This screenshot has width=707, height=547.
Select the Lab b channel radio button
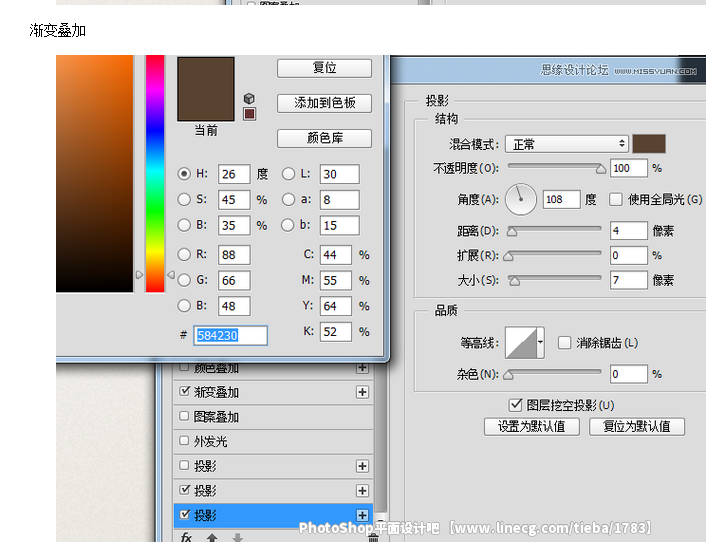pyautogui.click(x=287, y=225)
